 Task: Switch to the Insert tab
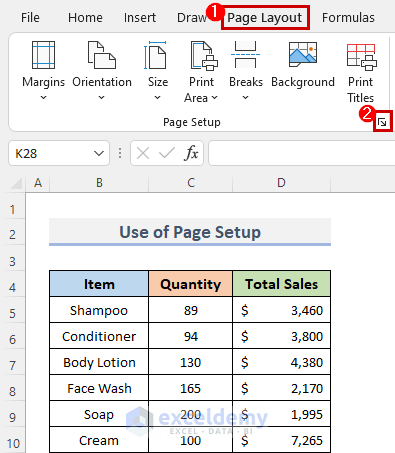(x=140, y=17)
